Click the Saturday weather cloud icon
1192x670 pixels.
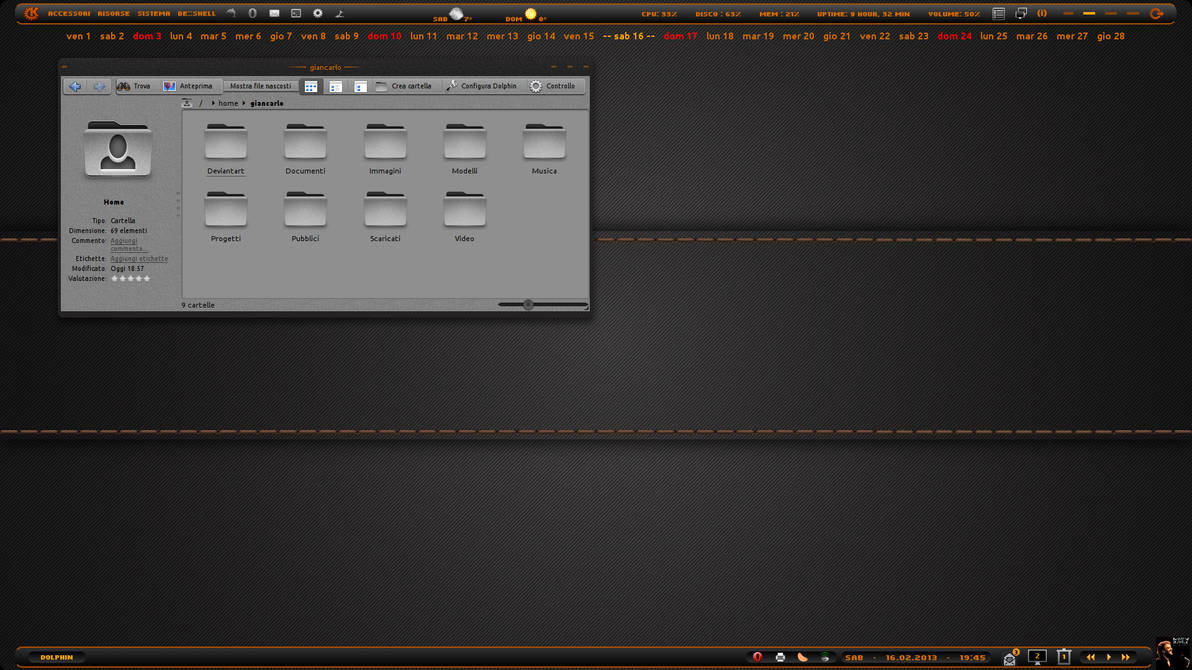pyautogui.click(x=456, y=14)
